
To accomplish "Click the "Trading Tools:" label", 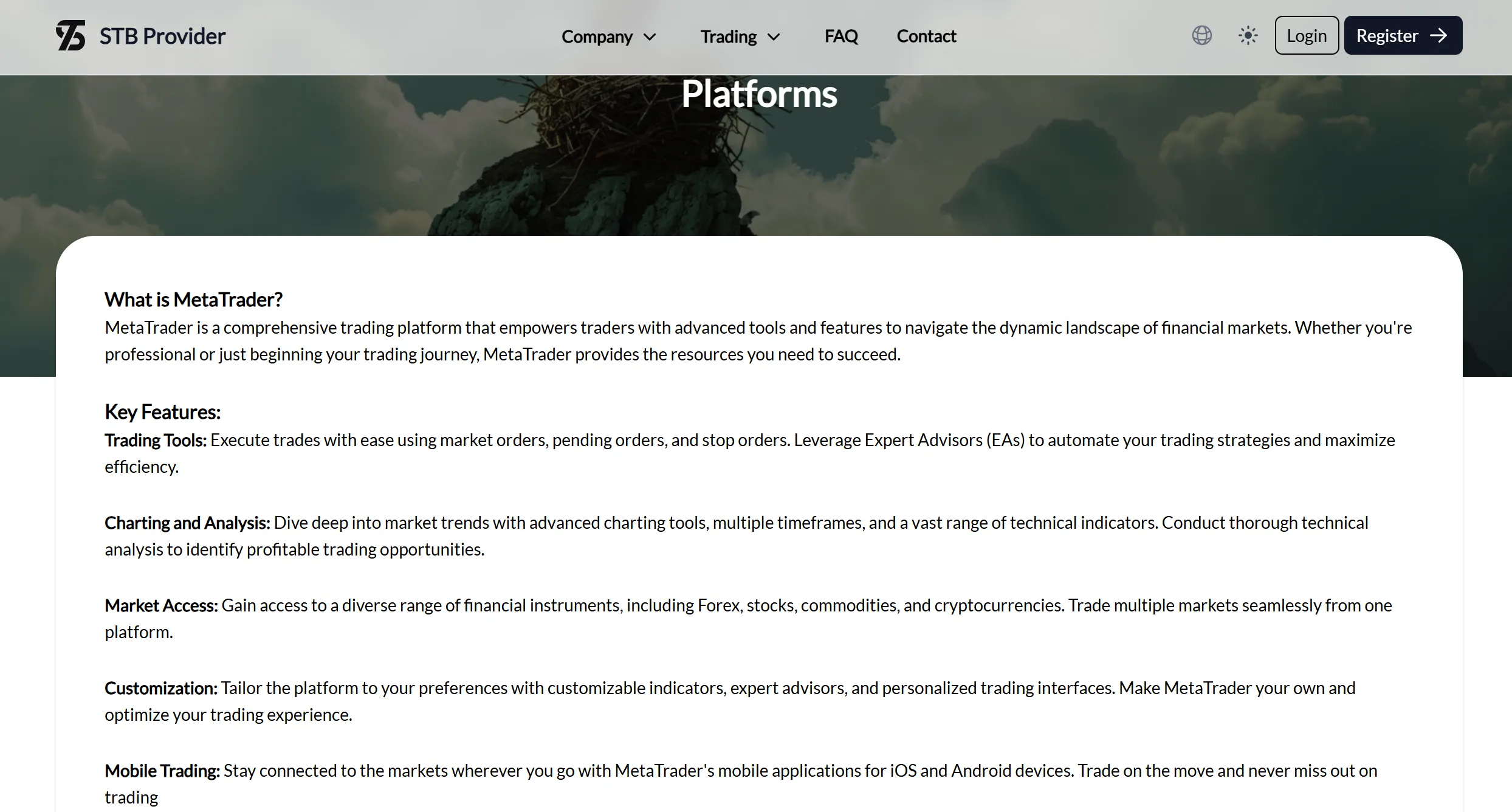I will pyautogui.click(x=156, y=440).
